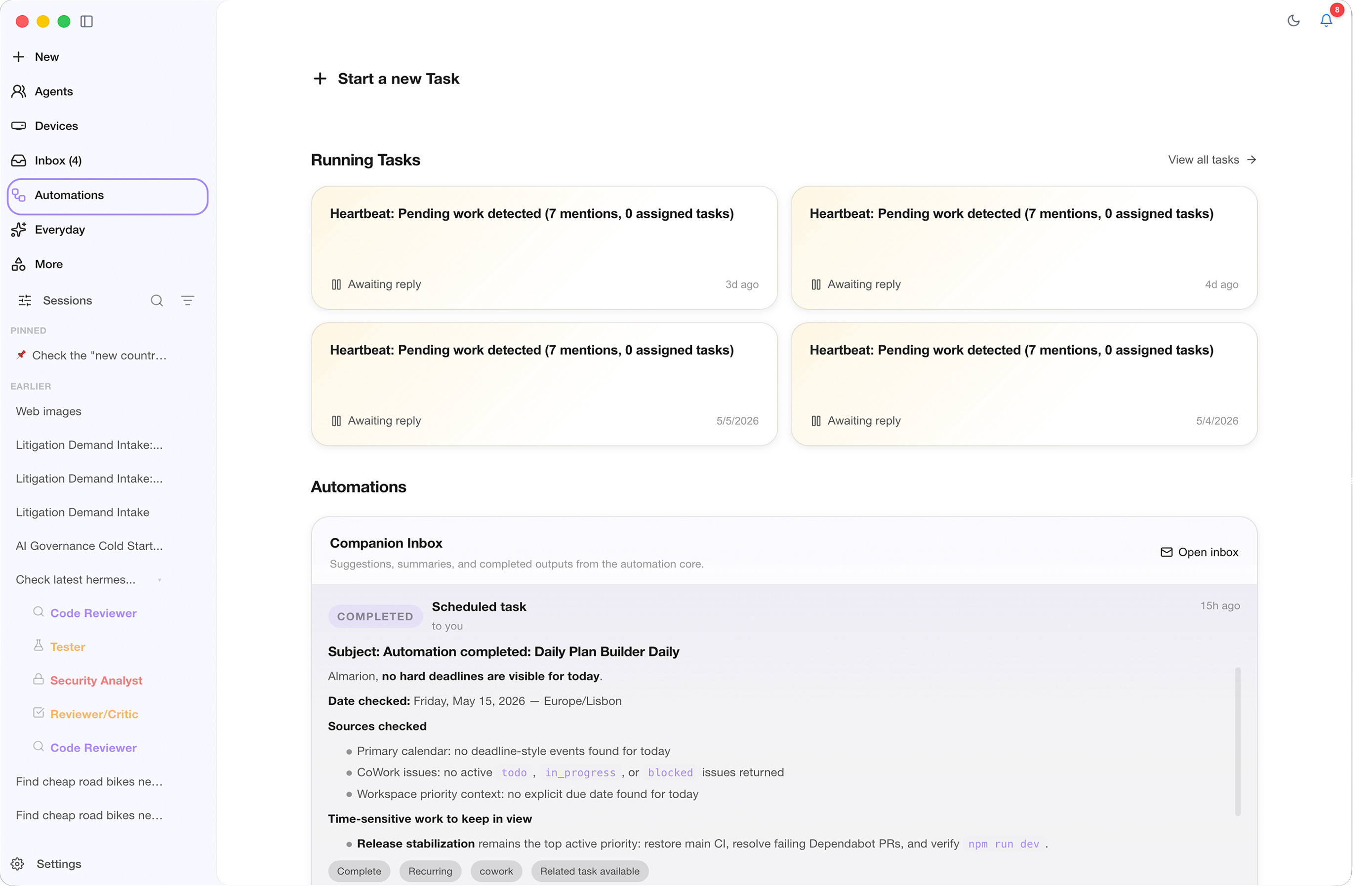Image resolution: width=1372 pixels, height=886 pixels.
Task: Toggle the sidebar panel icon
Action: coord(86,21)
